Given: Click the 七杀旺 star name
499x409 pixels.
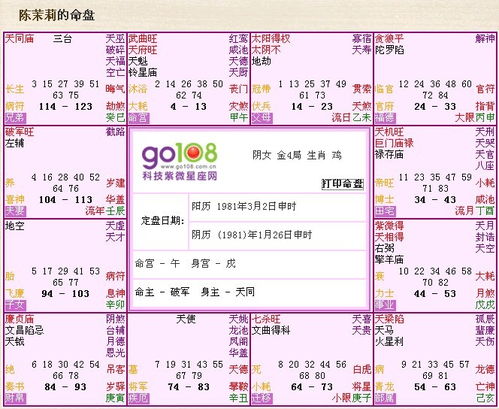Looking at the screenshot, I should (266, 319).
